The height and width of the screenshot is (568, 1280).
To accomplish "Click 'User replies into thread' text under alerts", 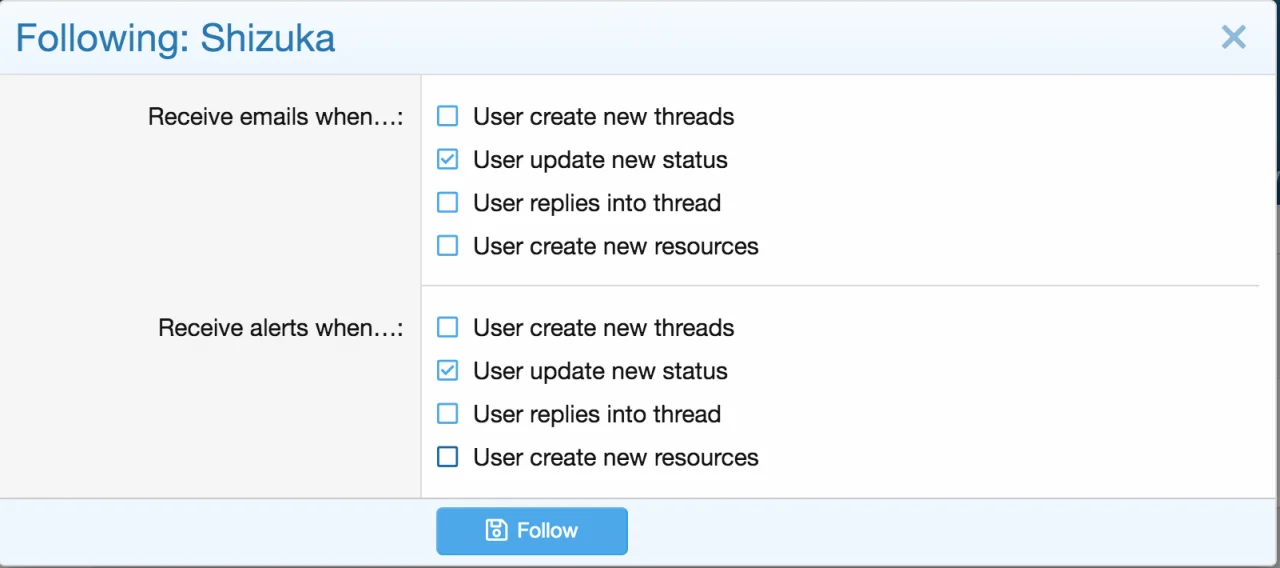I will (x=597, y=414).
